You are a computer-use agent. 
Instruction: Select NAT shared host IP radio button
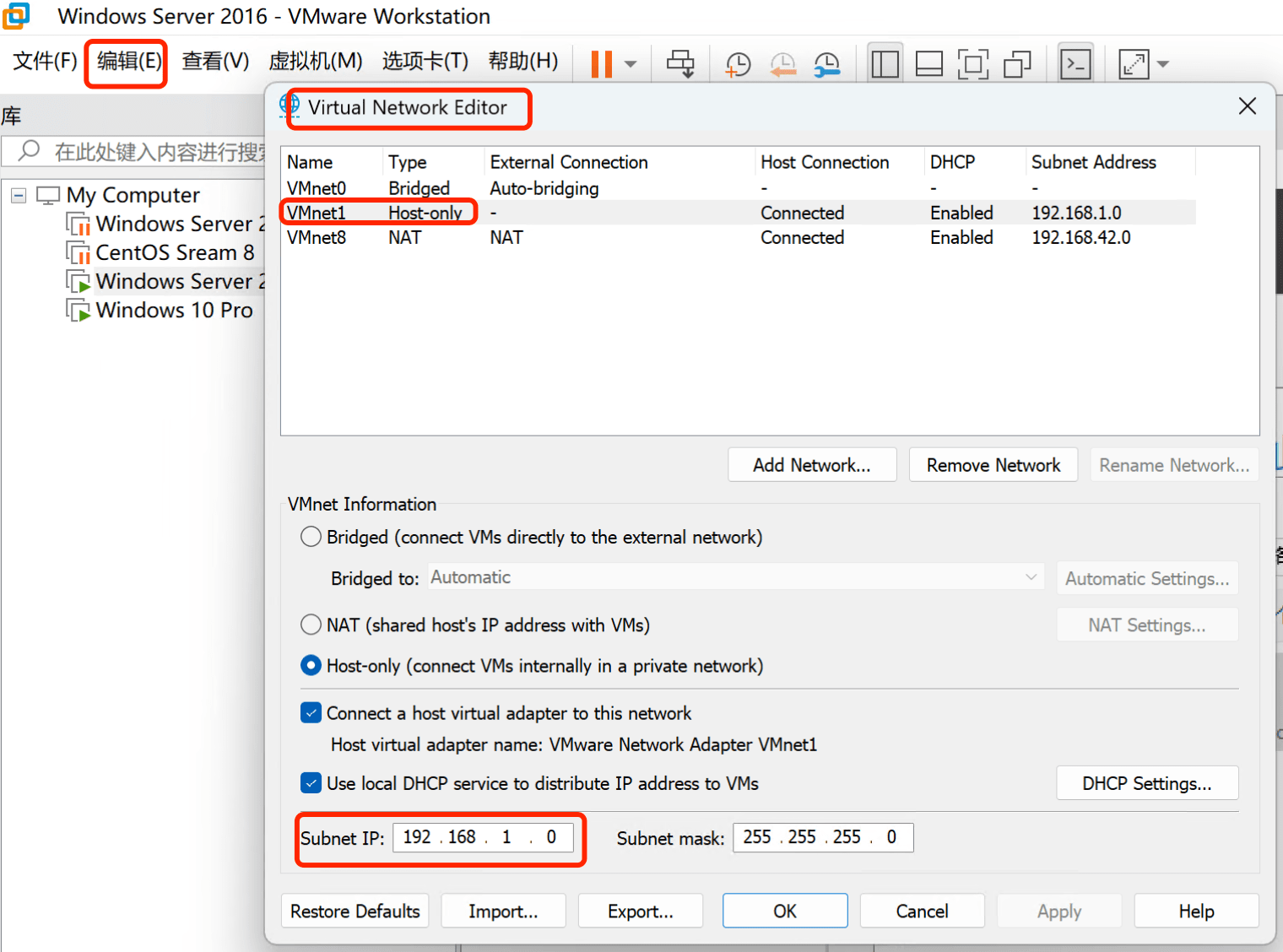click(311, 625)
